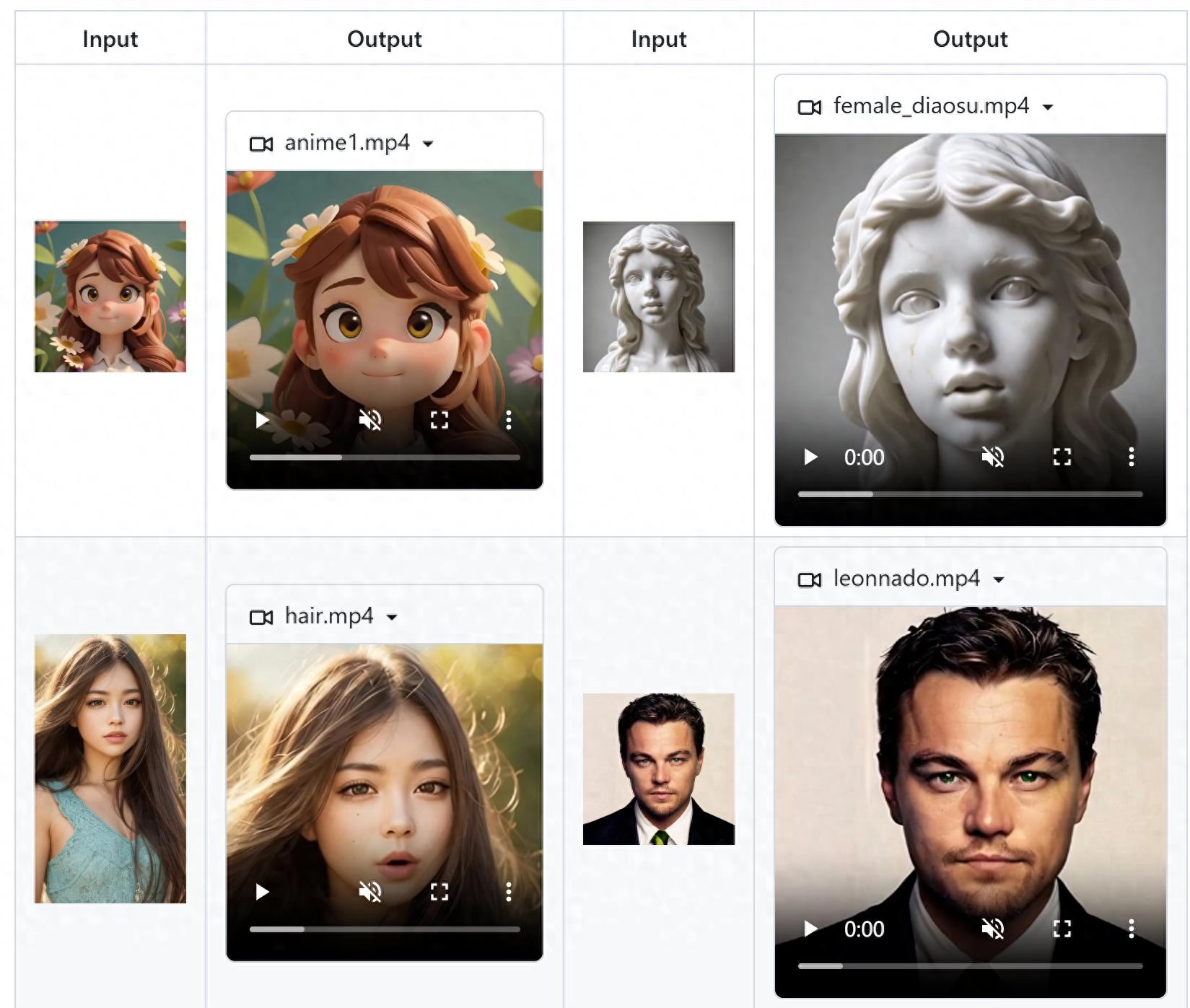Viewport: 1190px width, 1008px height.
Task: Unmute the anime1.mp4 video
Action: pos(370,420)
